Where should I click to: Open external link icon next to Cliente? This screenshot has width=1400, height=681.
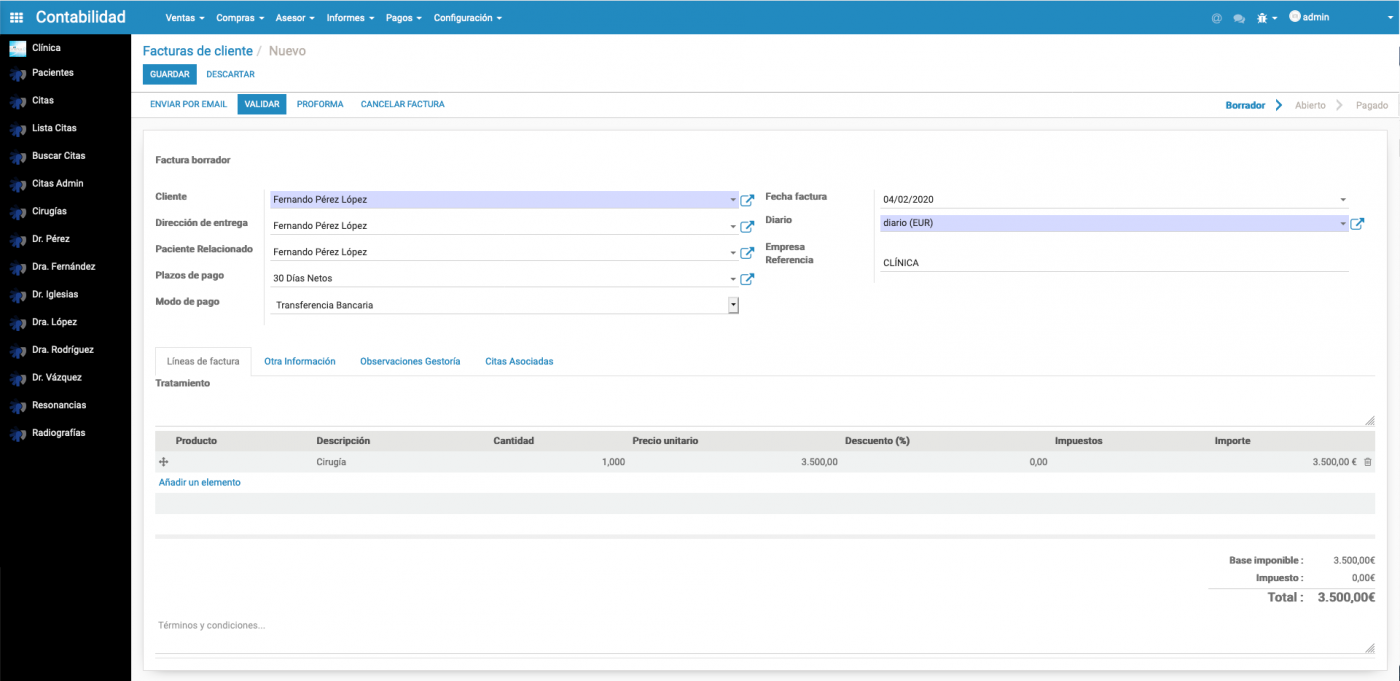[x=747, y=200]
